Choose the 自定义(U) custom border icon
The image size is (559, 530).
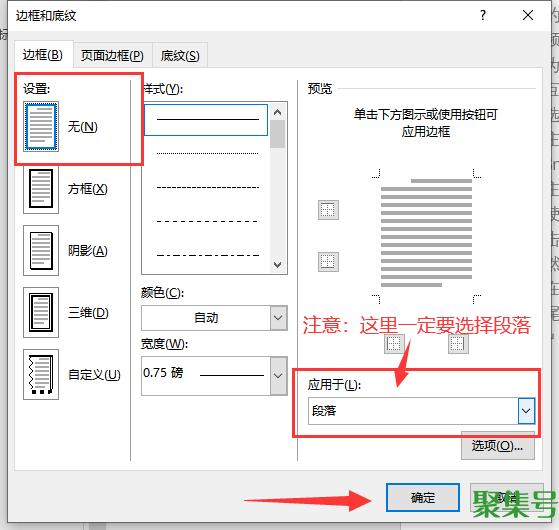click(x=41, y=375)
